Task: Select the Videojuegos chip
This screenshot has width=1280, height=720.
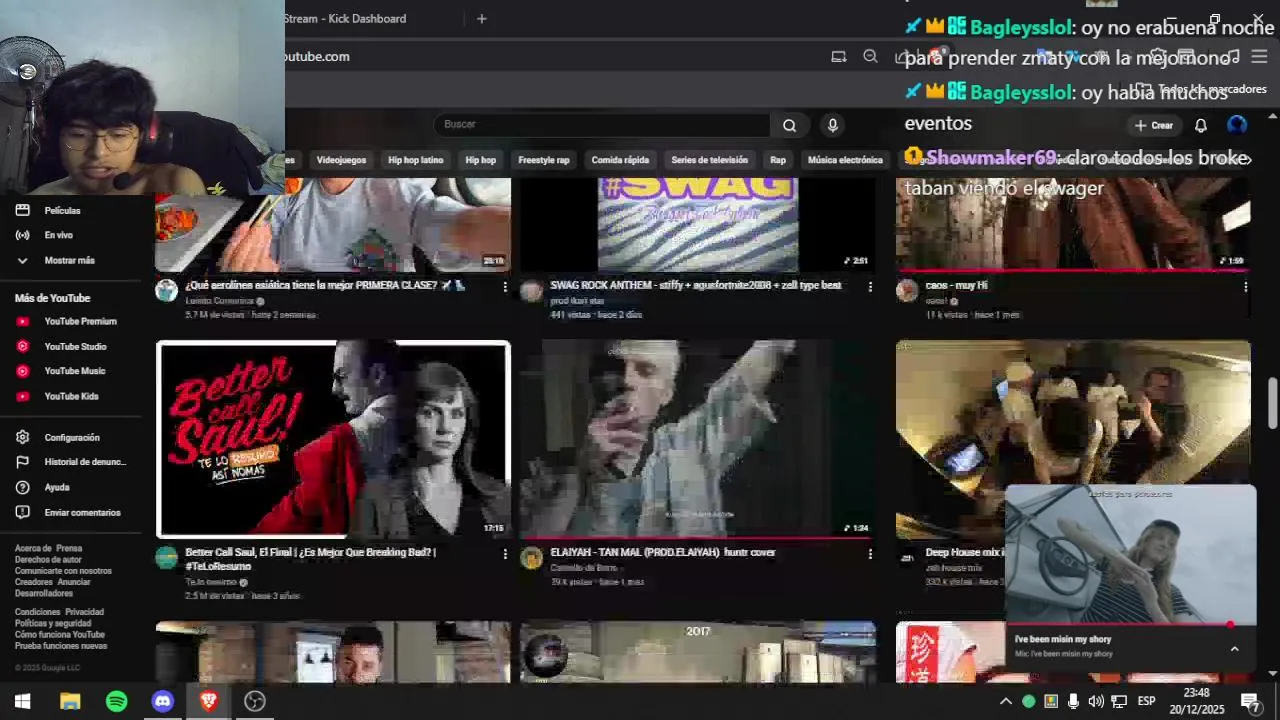Action: coord(341,160)
